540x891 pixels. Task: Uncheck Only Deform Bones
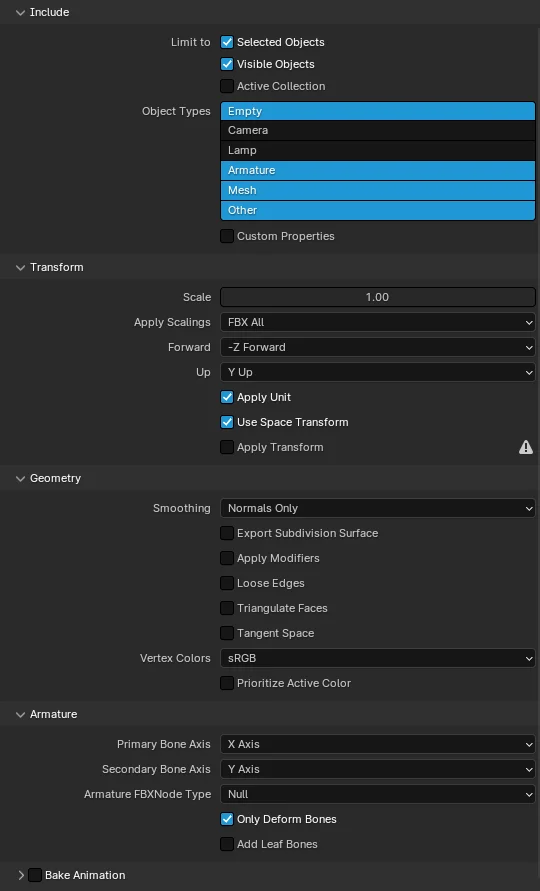click(x=227, y=819)
